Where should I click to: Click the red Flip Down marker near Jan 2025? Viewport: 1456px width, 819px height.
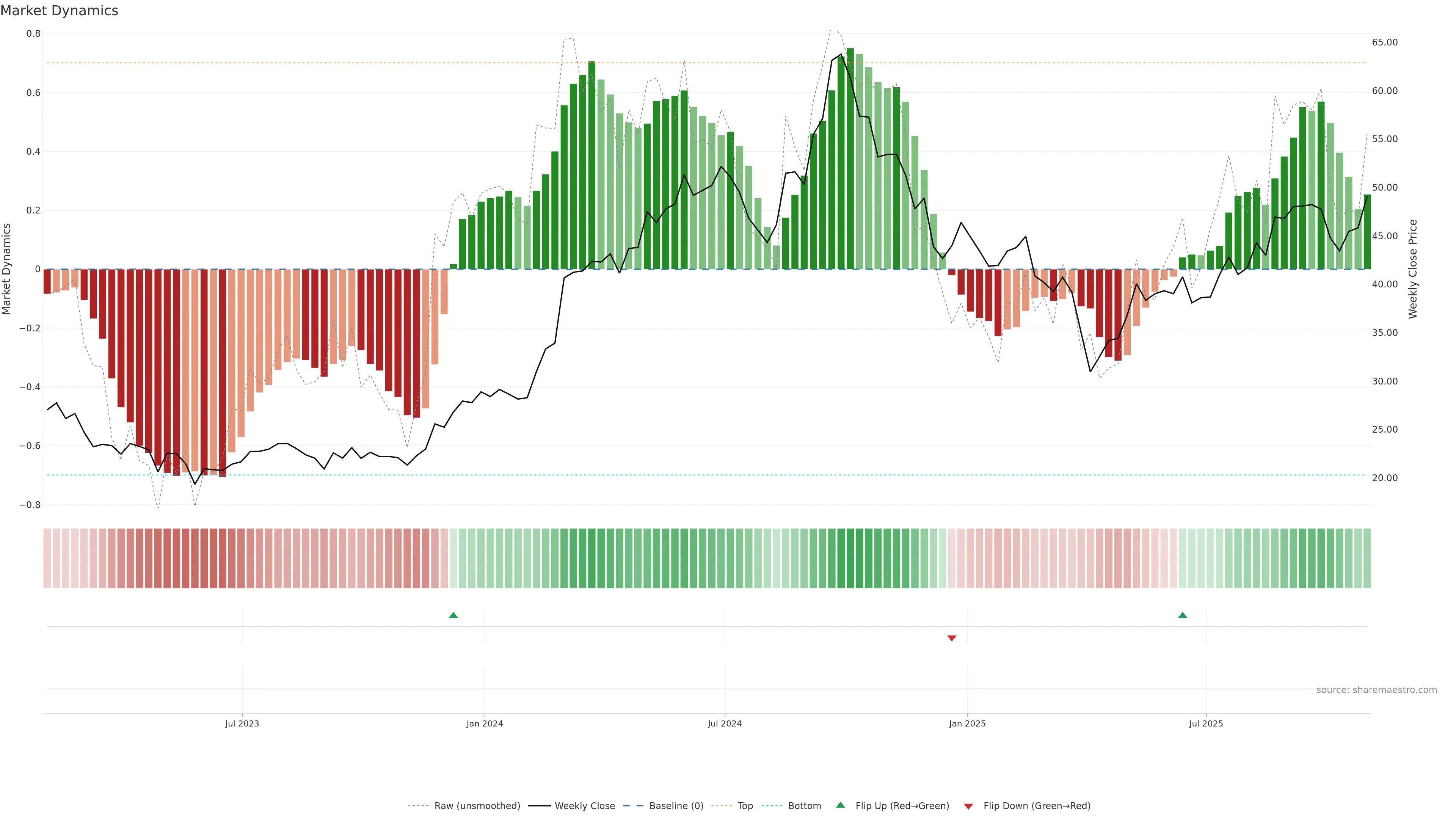[x=951, y=638]
